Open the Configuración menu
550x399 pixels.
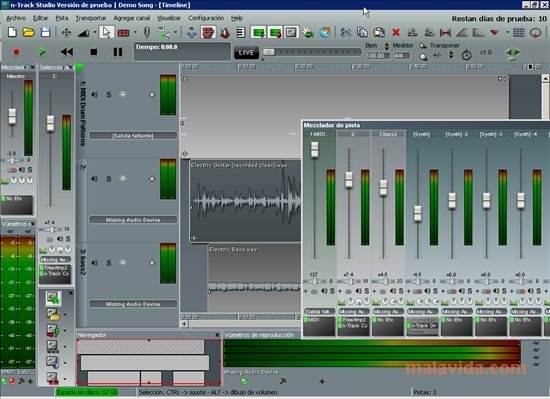pyautogui.click(x=206, y=18)
